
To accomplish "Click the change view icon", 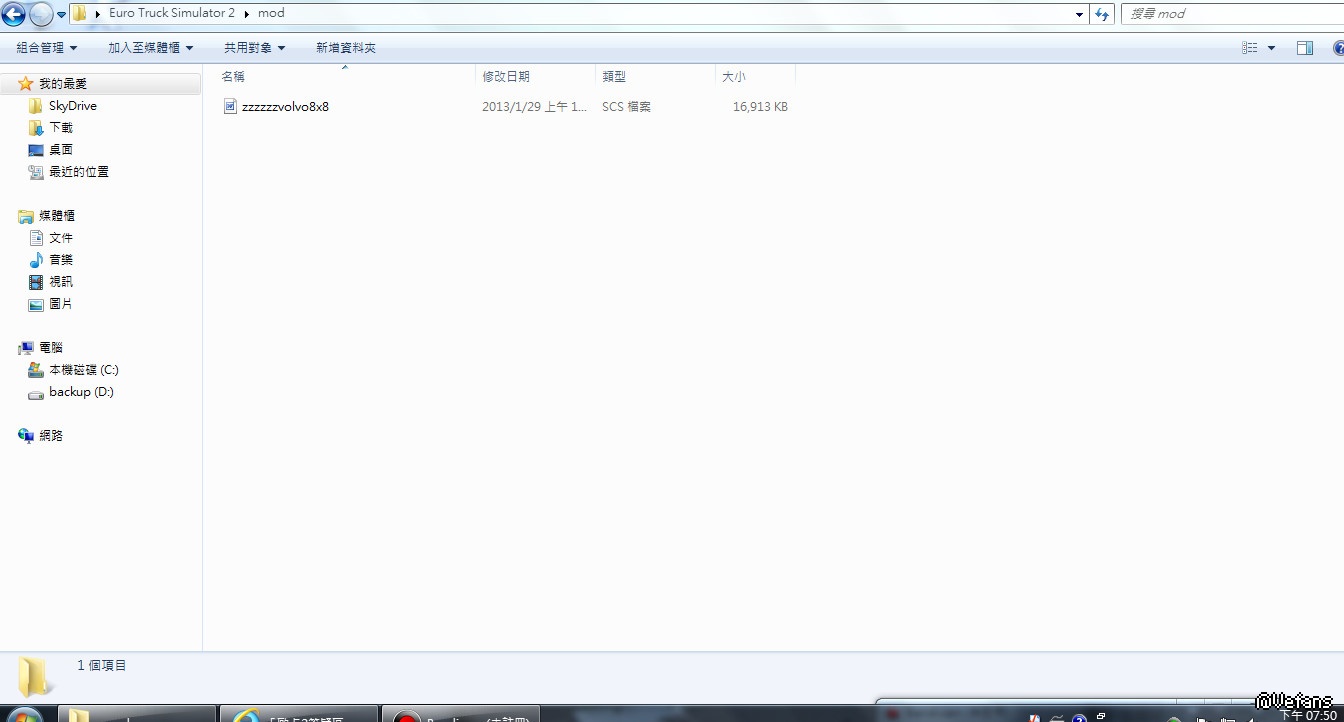I will coord(1249,48).
